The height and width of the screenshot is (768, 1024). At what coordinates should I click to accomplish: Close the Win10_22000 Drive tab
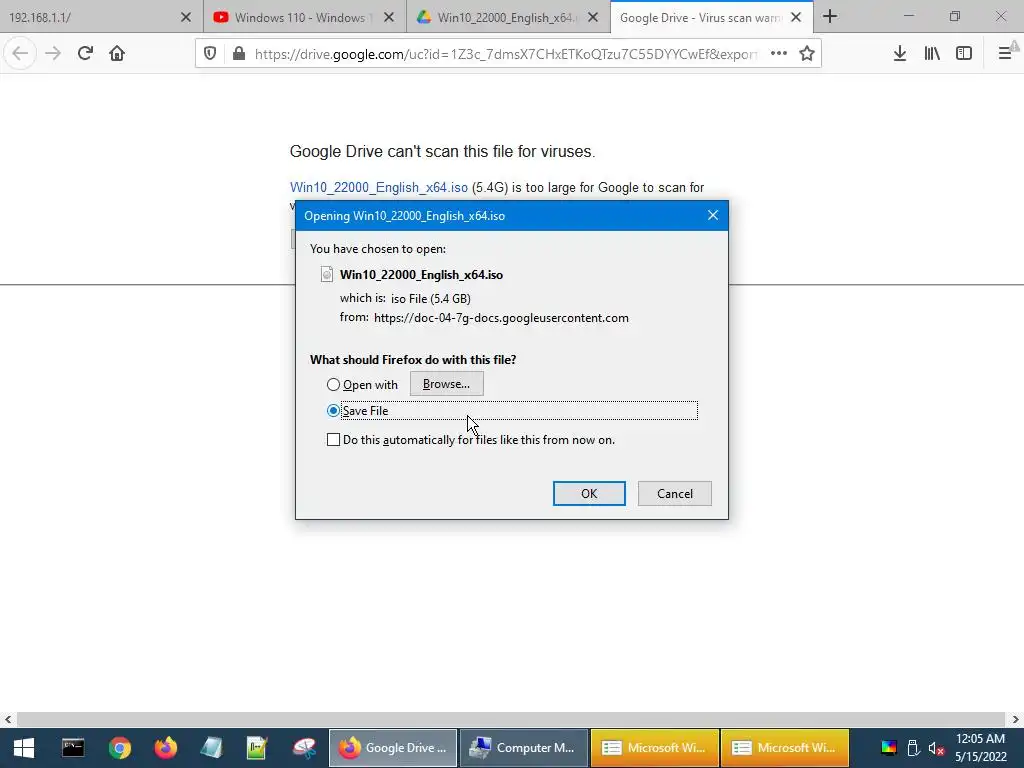click(x=593, y=17)
